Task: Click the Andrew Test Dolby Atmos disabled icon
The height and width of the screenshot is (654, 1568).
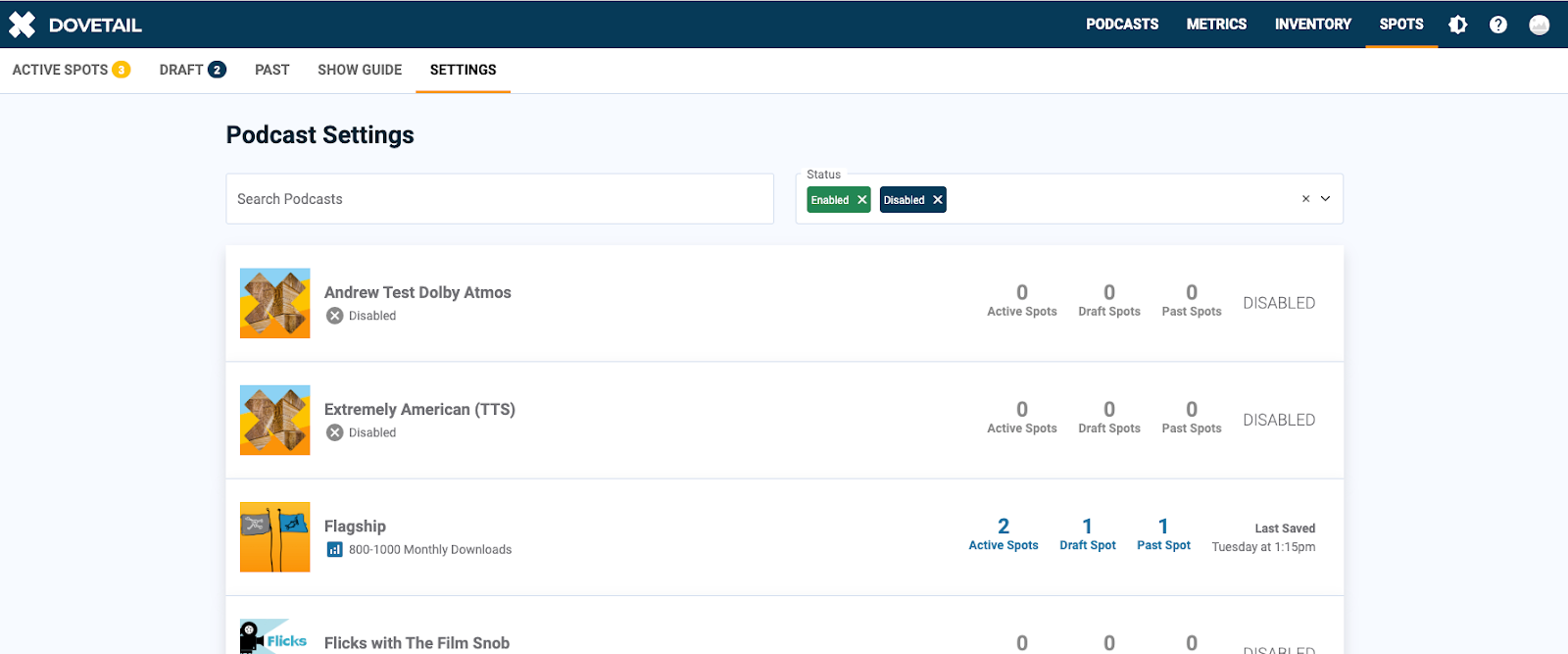Action: coord(335,316)
